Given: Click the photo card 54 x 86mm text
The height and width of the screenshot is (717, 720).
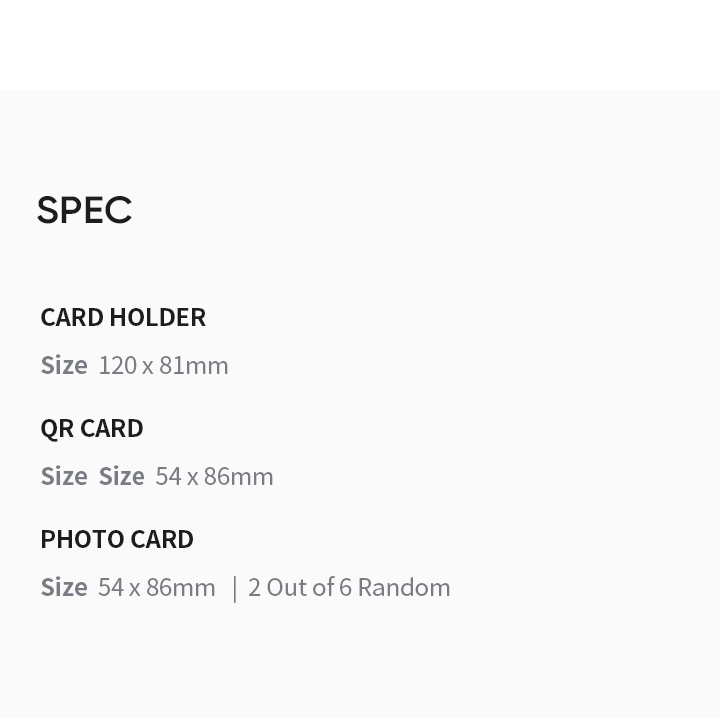Looking at the screenshot, I should coord(157,587).
